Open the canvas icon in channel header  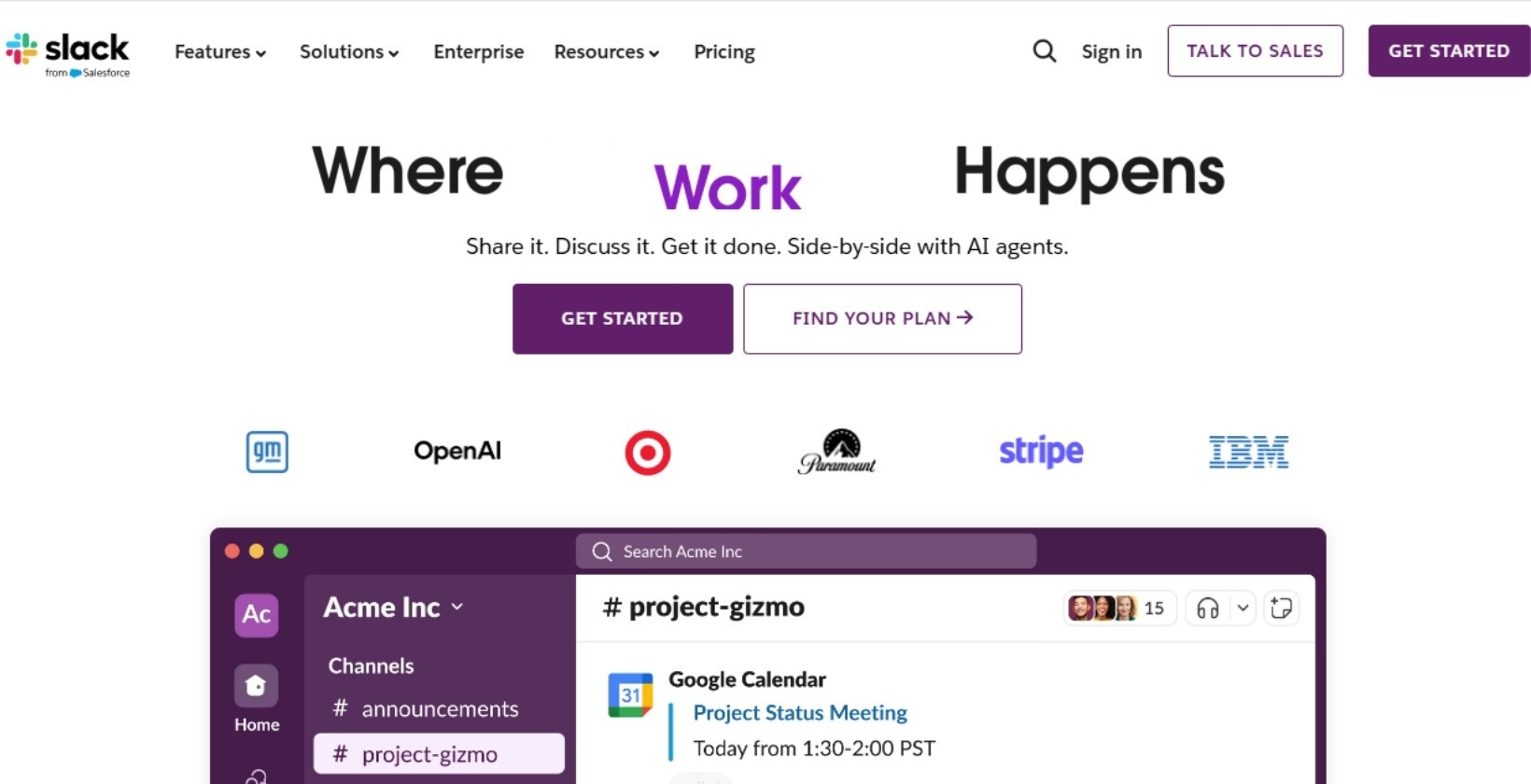click(1281, 608)
